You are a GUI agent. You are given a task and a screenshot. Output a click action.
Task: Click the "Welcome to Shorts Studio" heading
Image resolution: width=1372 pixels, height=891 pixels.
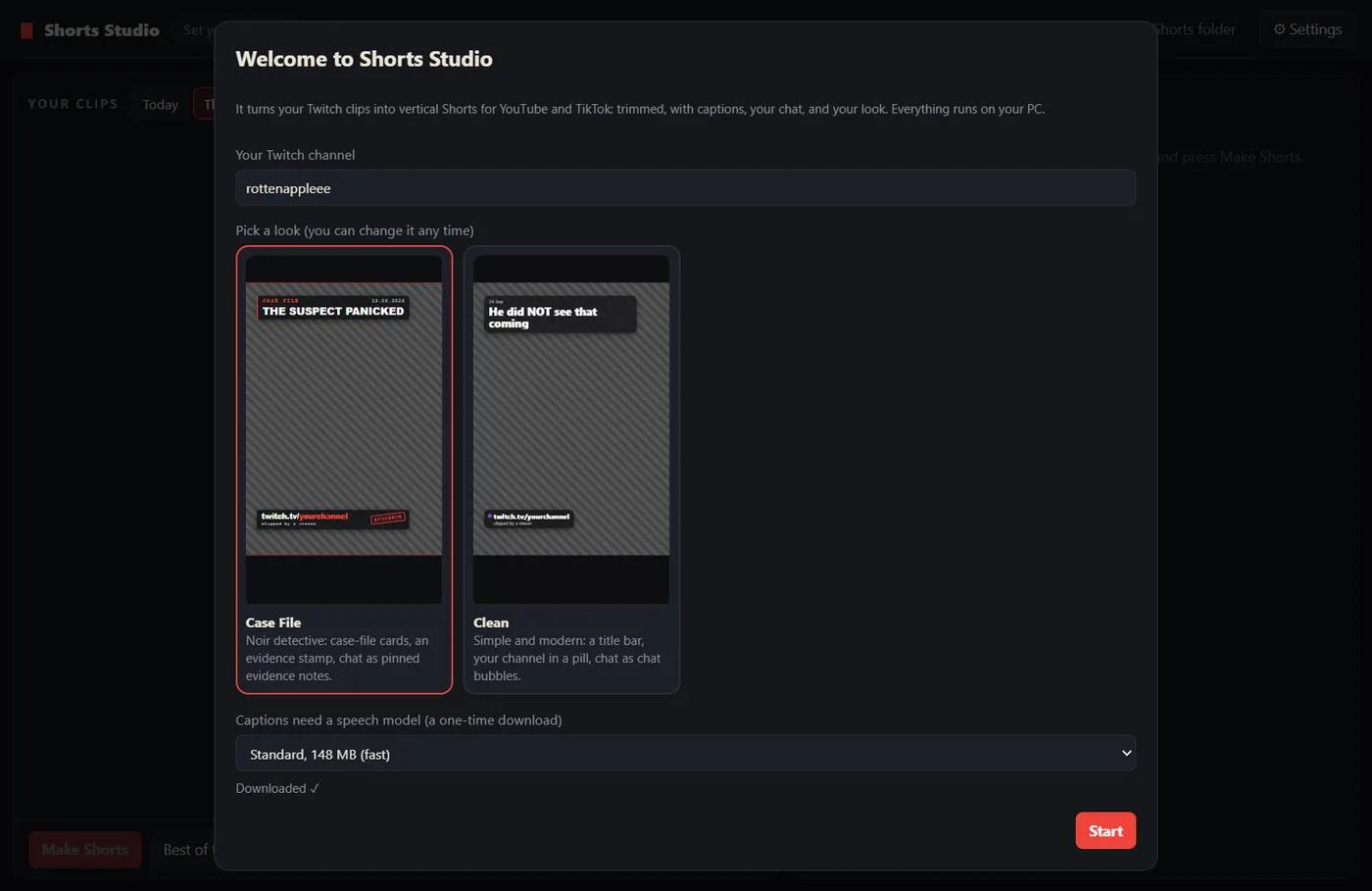click(365, 59)
